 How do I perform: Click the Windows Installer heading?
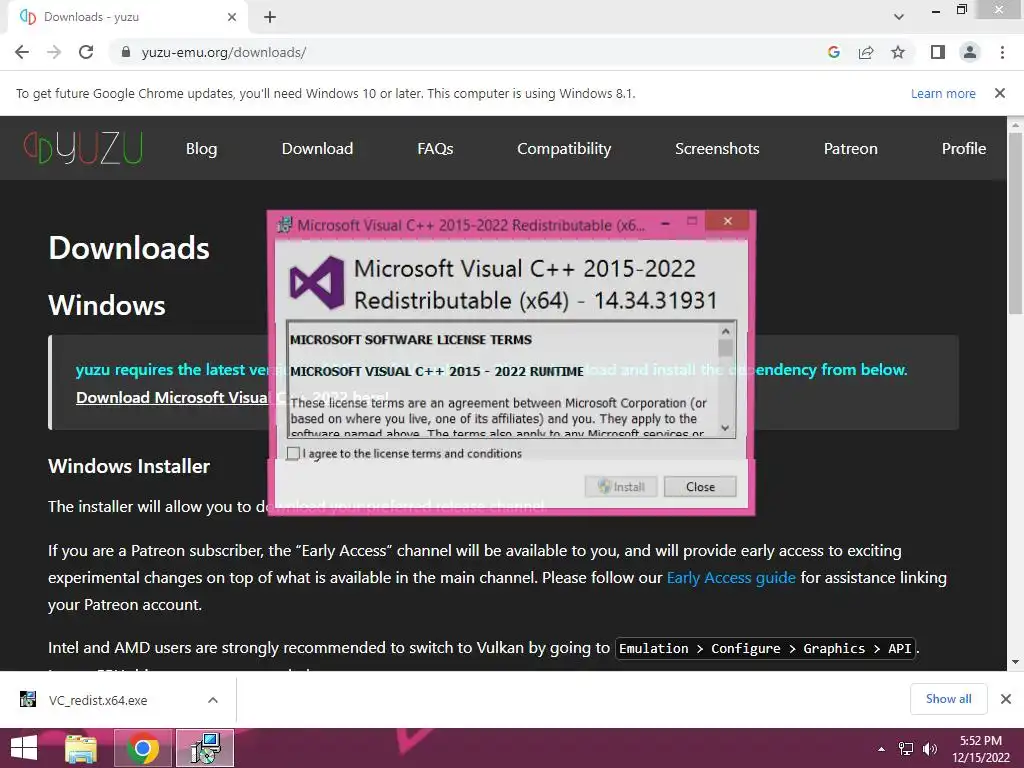[x=129, y=466]
